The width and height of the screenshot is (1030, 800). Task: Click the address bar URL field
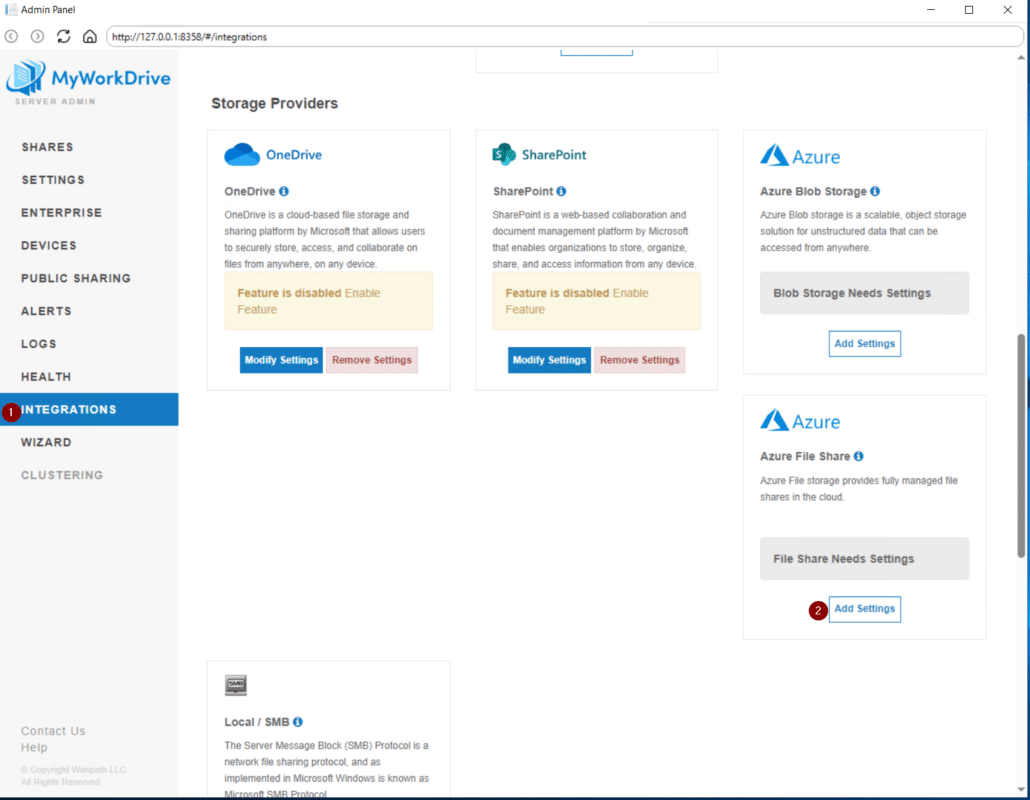pyautogui.click(x=564, y=37)
